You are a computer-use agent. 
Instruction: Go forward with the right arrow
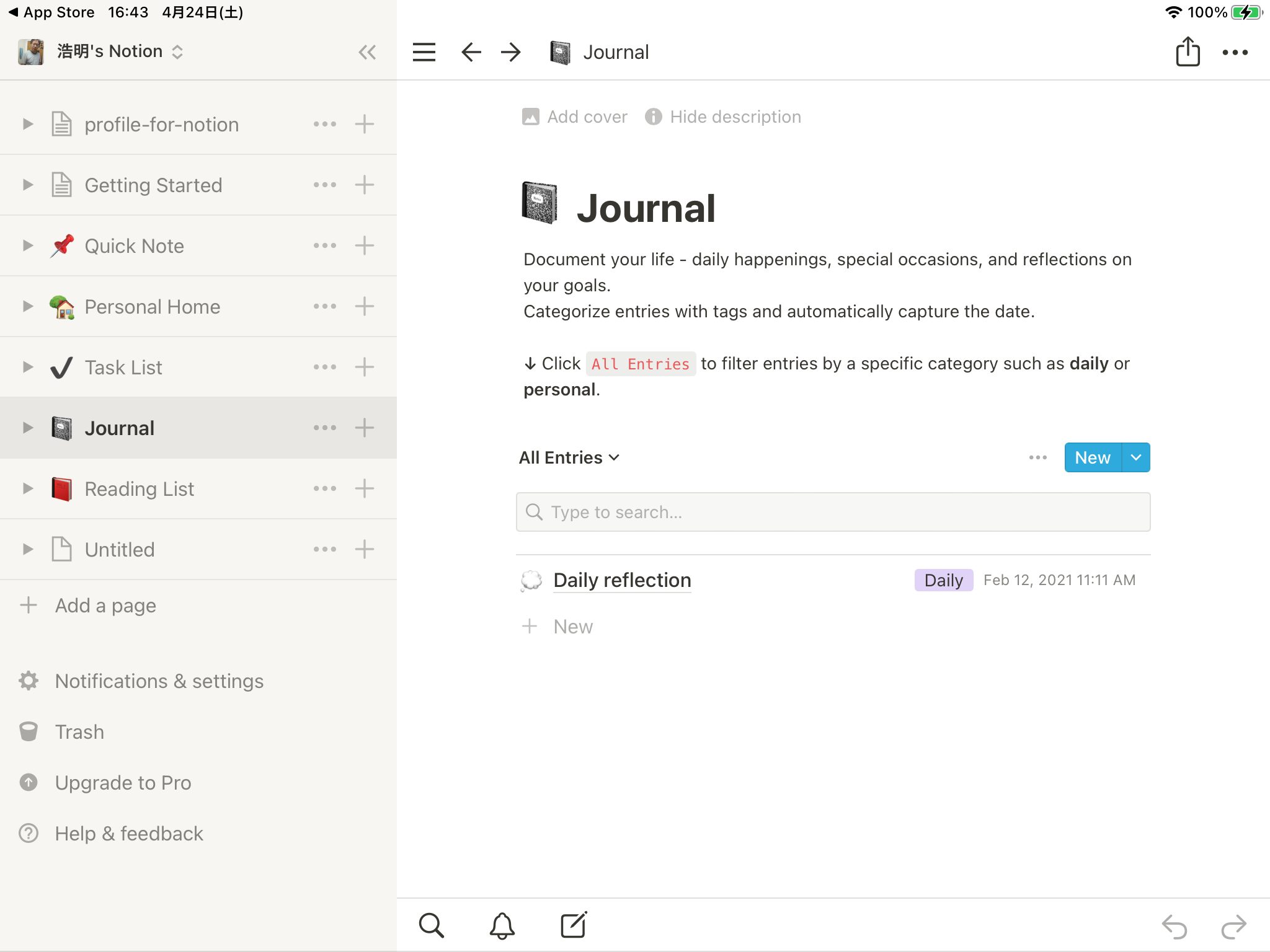(511, 52)
